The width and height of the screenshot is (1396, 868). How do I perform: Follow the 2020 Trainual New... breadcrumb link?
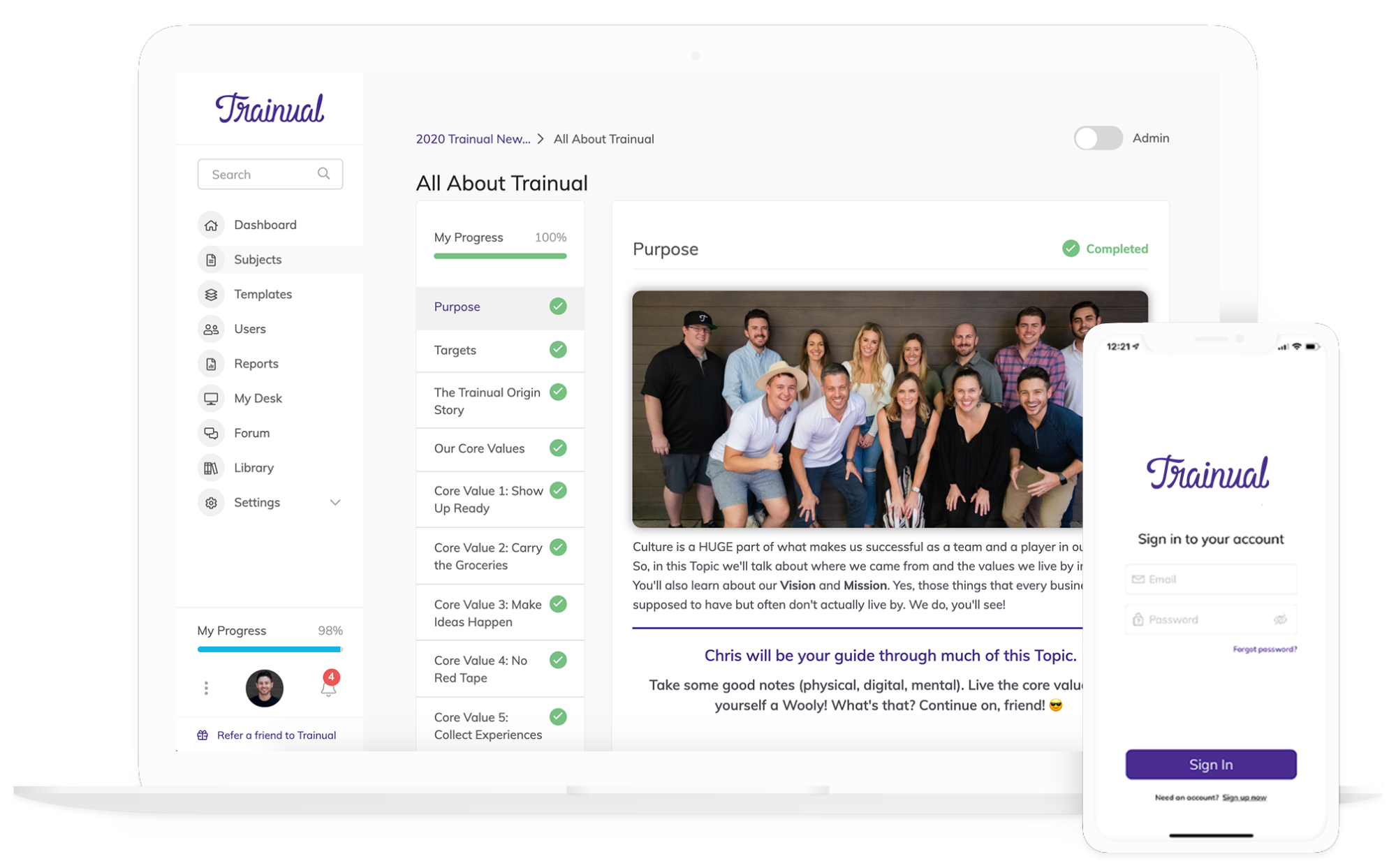click(473, 139)
